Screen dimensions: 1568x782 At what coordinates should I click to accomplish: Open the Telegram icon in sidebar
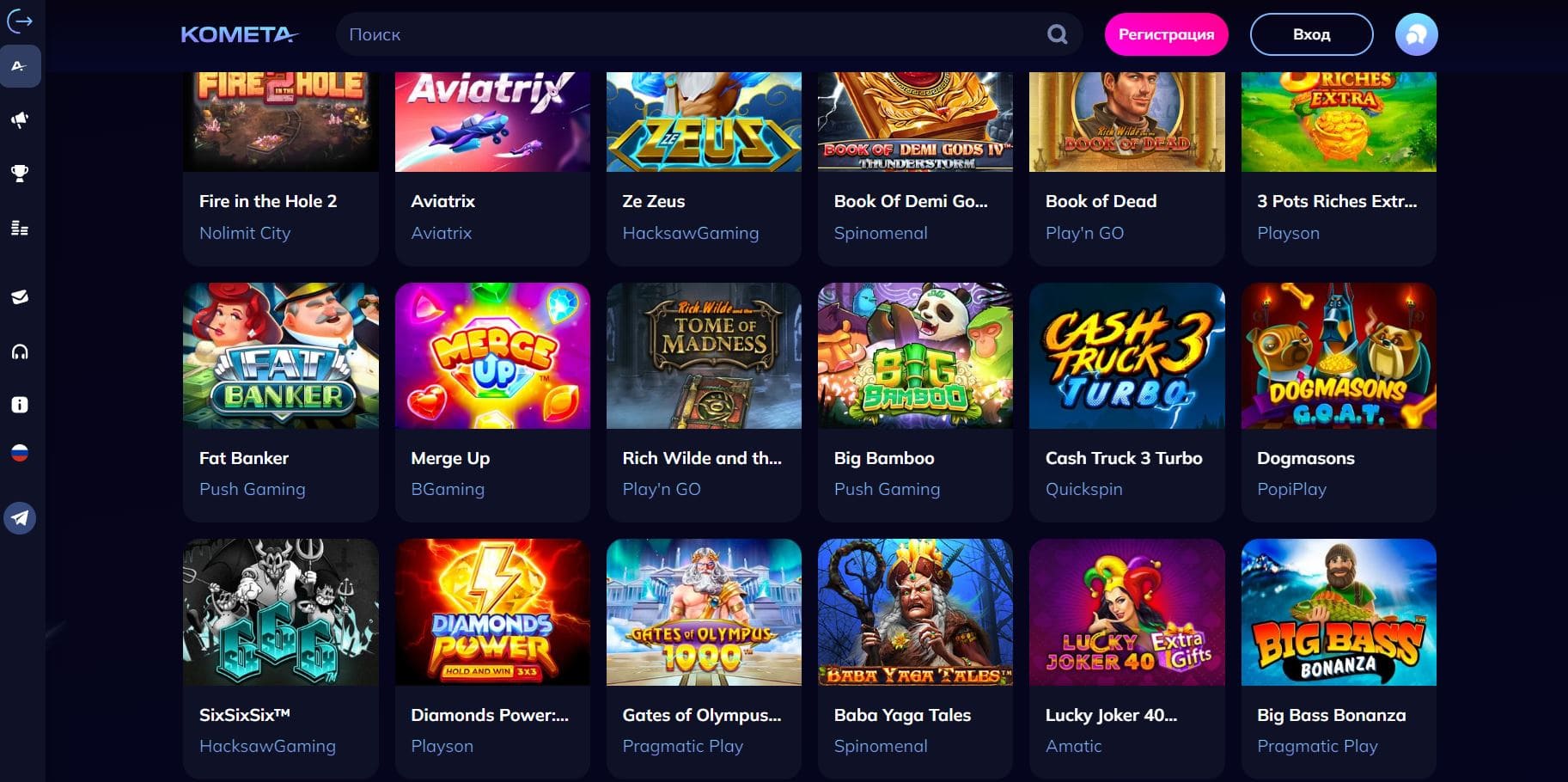[20, 518]
